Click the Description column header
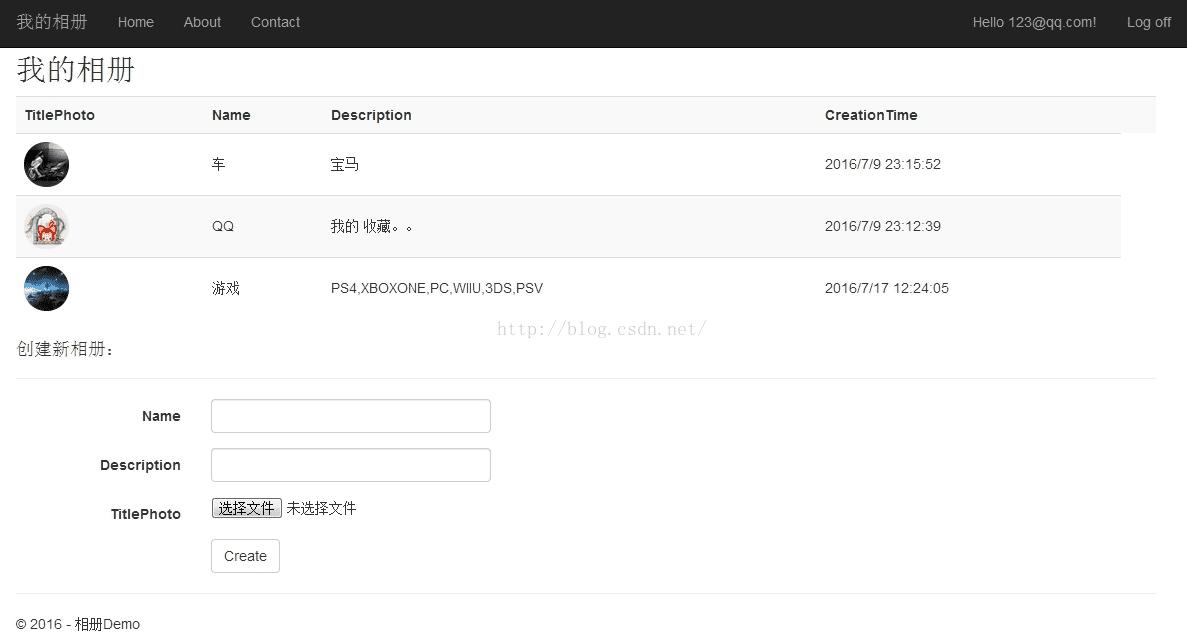 click(371, 115)
